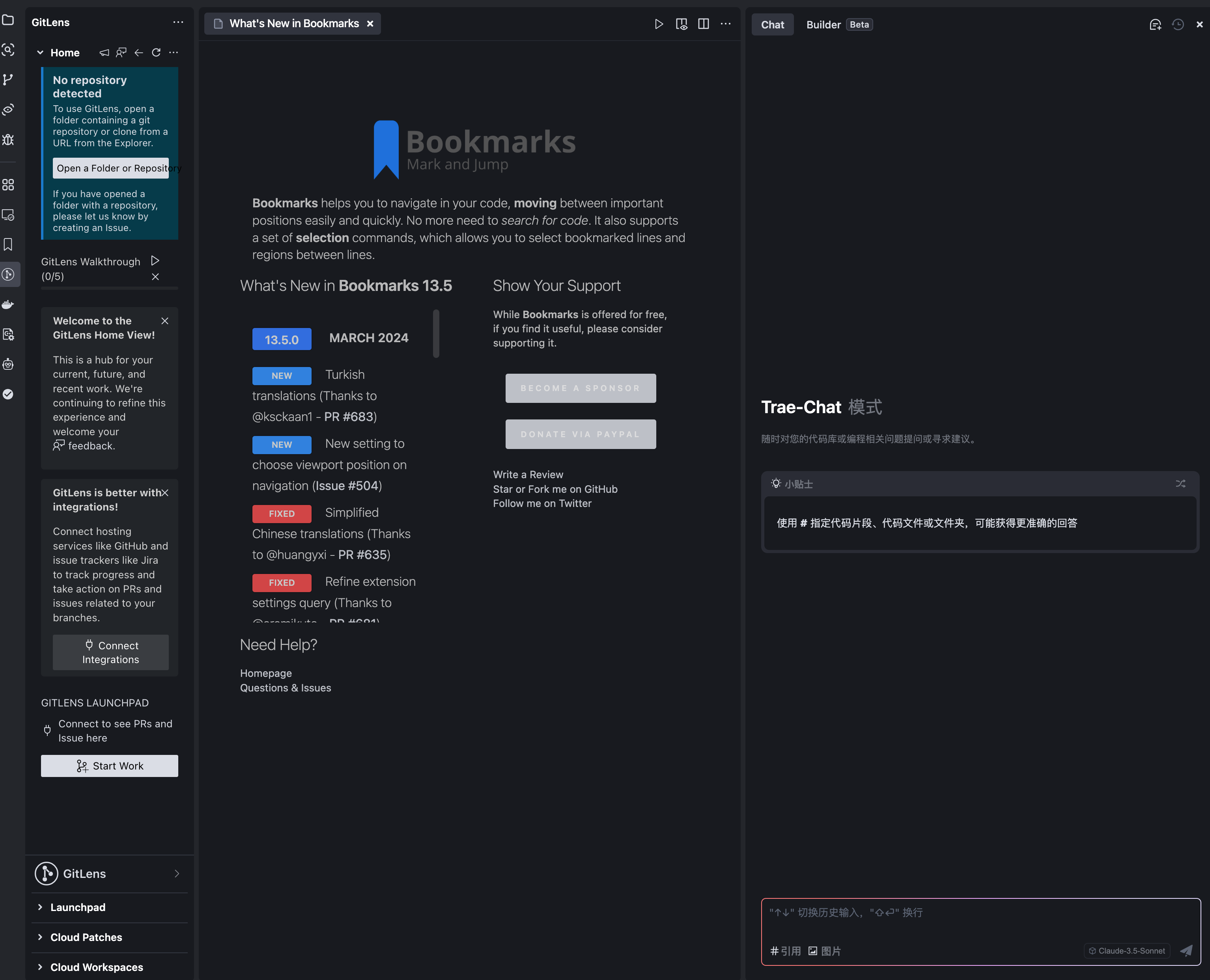Open Source Control branch icon
Screen dimensions: 1210x980
(x=8, y=80)
